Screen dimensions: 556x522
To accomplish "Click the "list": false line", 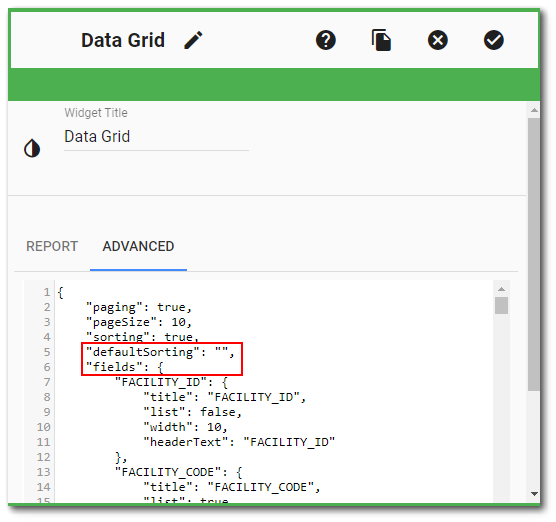I will coord(193,412).
